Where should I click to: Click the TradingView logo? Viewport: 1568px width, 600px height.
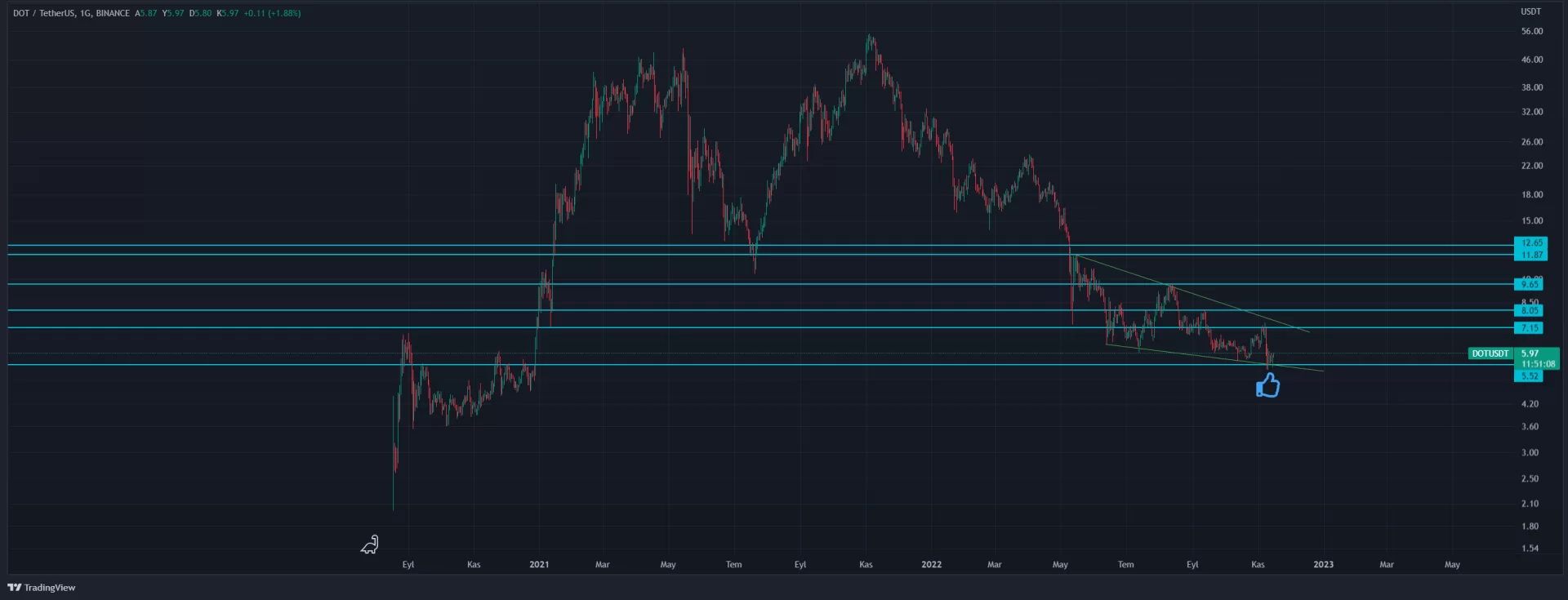42,587
